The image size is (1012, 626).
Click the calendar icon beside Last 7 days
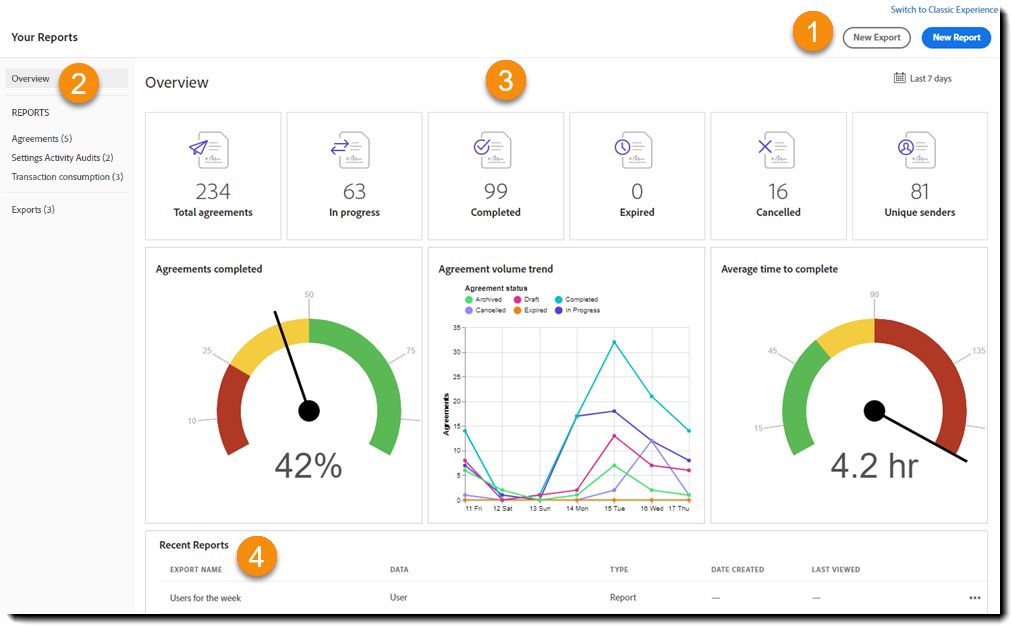[x=899, y=78]
